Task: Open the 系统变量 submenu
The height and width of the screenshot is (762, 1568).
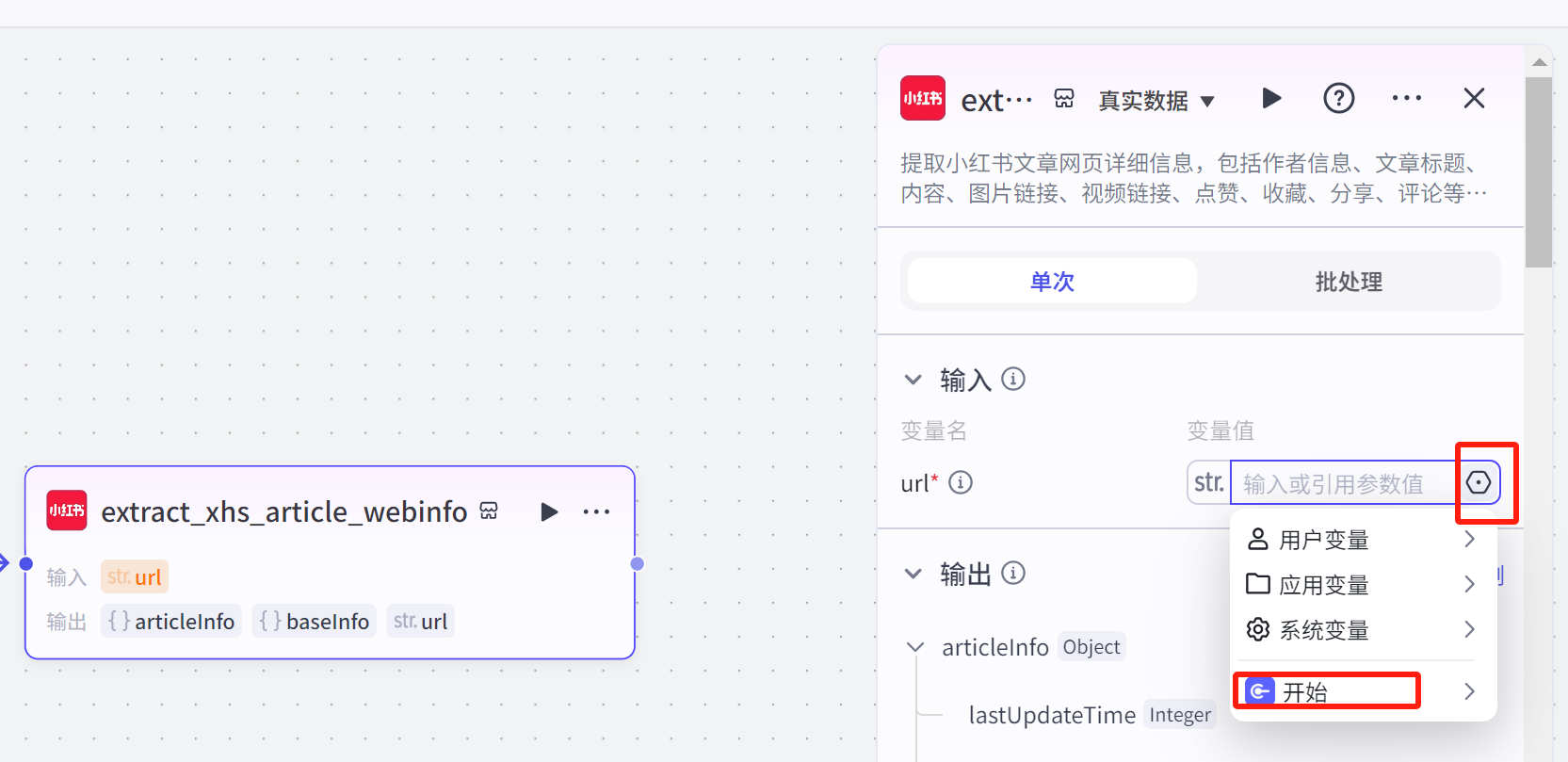Action: pyautogui.click(x=1363, y=630)
